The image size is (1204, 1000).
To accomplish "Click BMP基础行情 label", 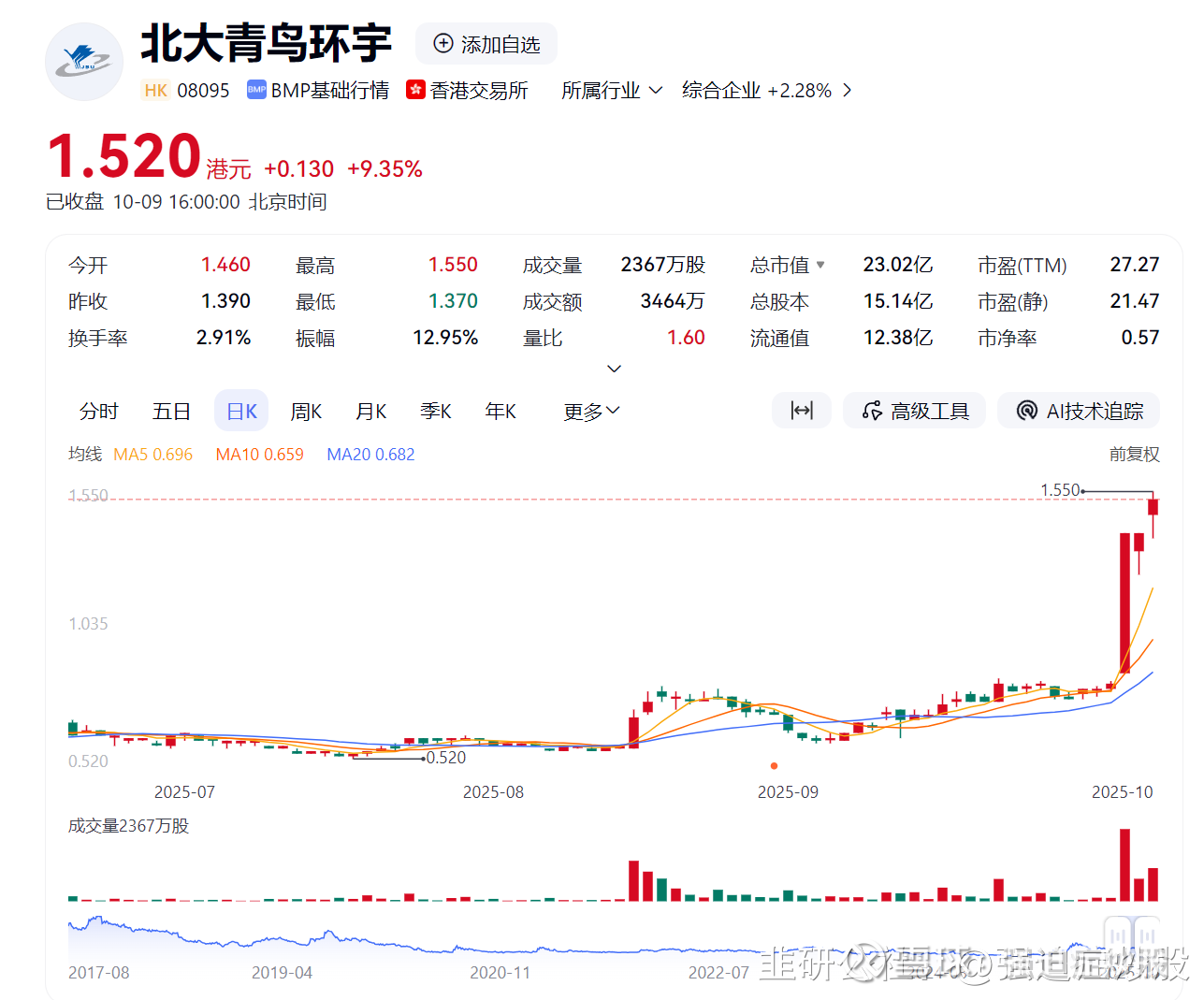I will (330, 90).
